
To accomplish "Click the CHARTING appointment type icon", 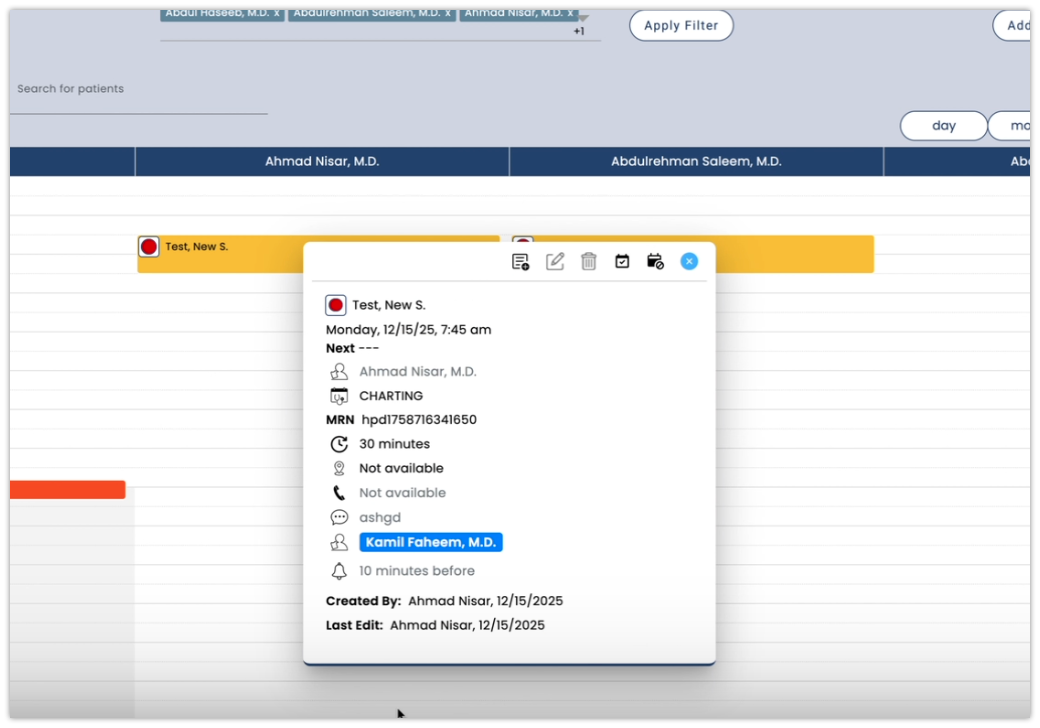I will point(339,396).
